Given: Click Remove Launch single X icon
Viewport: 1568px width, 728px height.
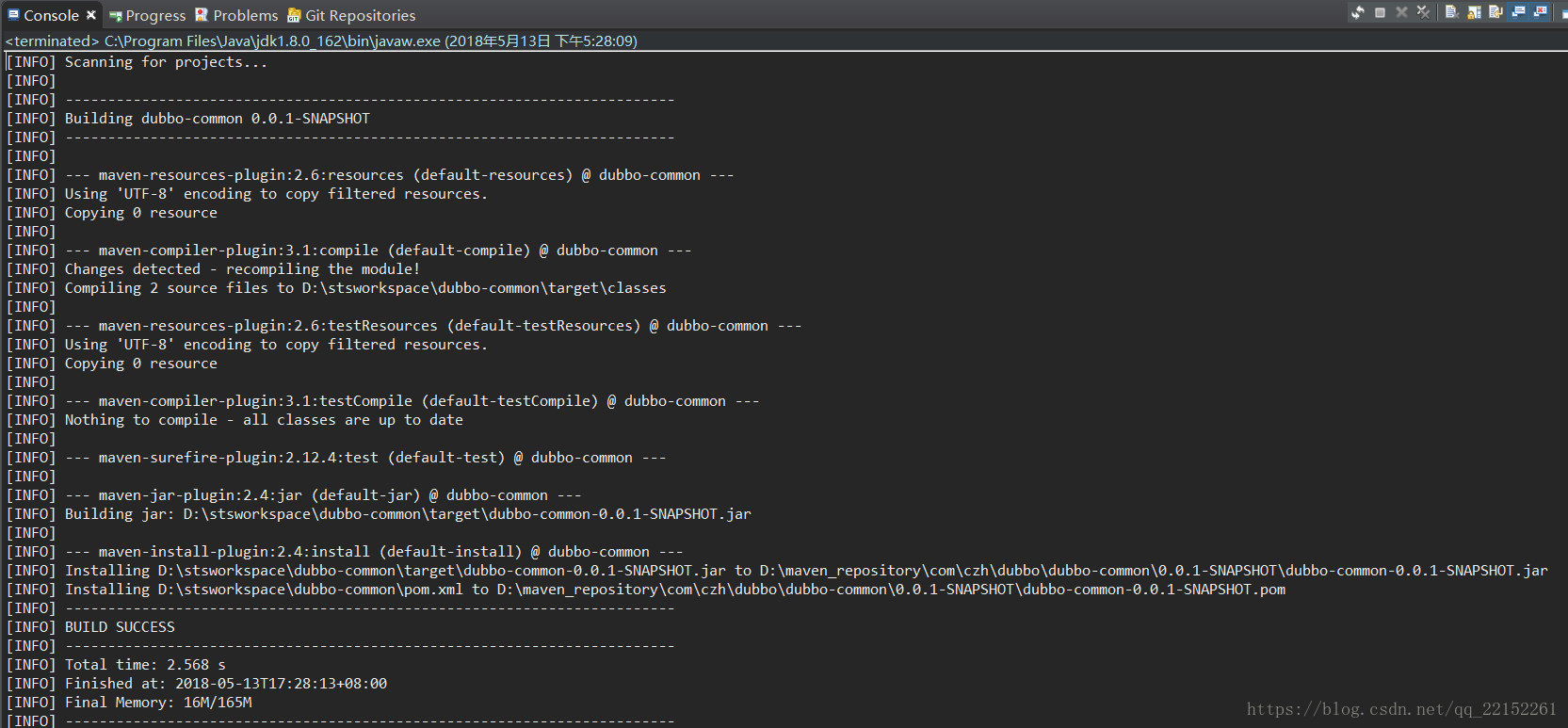Looking at the screenshot, I should [1401, 12].
